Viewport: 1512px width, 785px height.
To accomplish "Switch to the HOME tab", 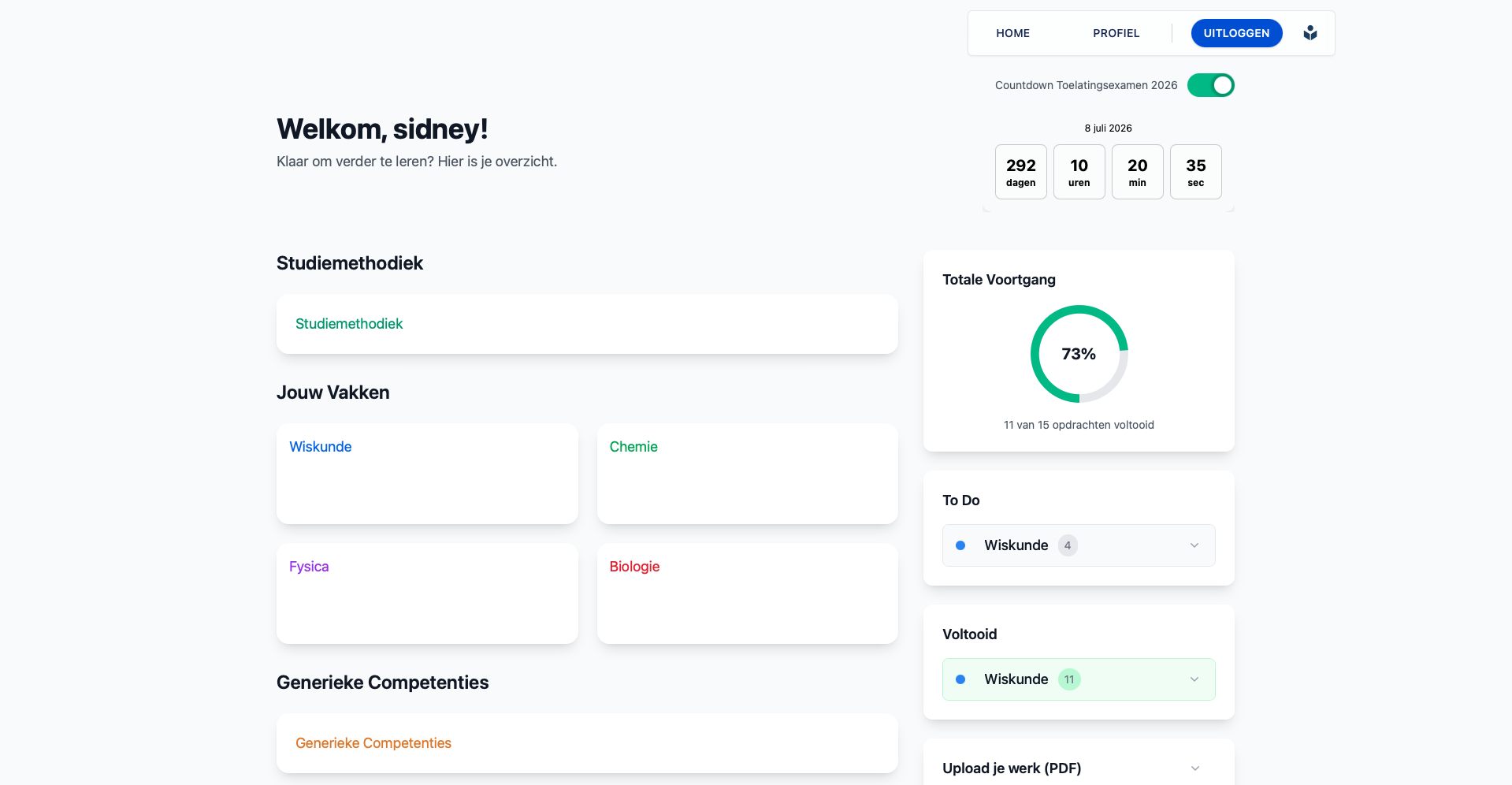I will click(1012, 33).
